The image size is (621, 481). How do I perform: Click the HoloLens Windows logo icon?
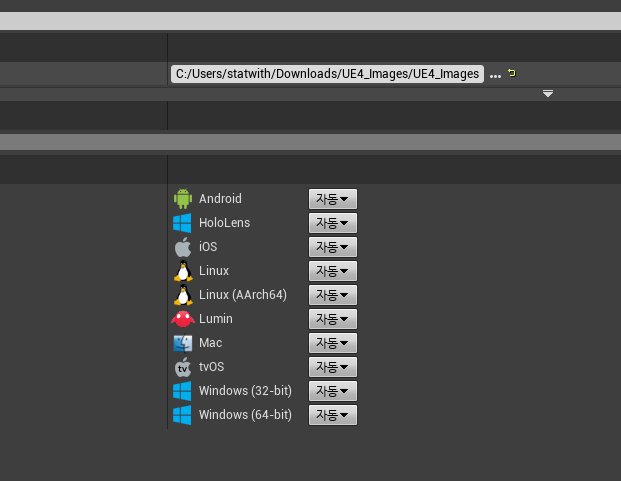182,223
